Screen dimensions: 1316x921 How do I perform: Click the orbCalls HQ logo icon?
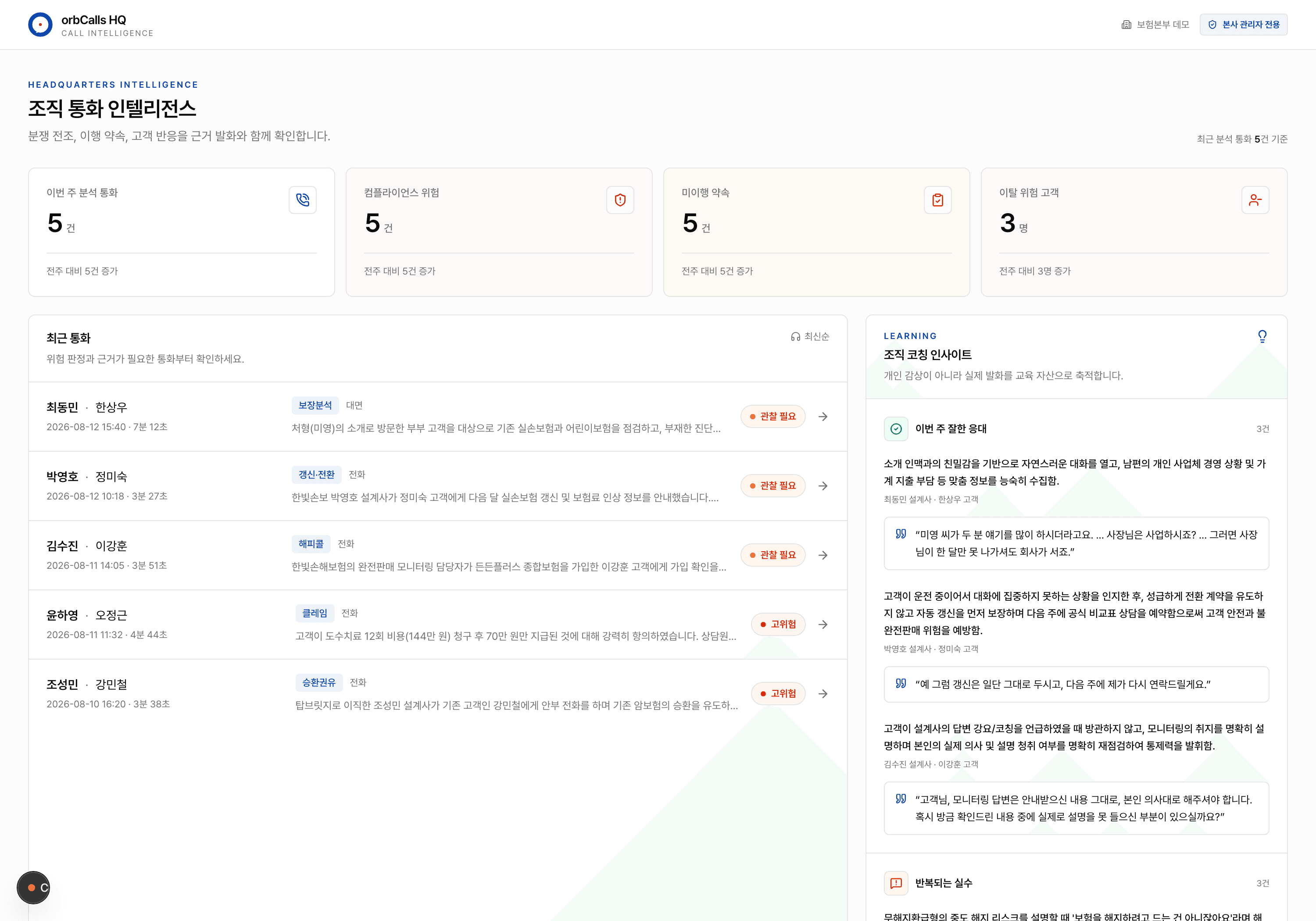tap(40, 25)
